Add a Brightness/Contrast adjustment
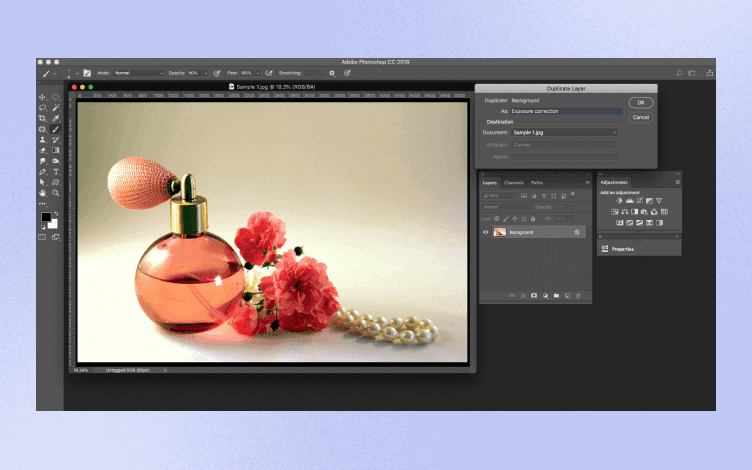Screen dimensions: 752x470 (x=619, y=201)
